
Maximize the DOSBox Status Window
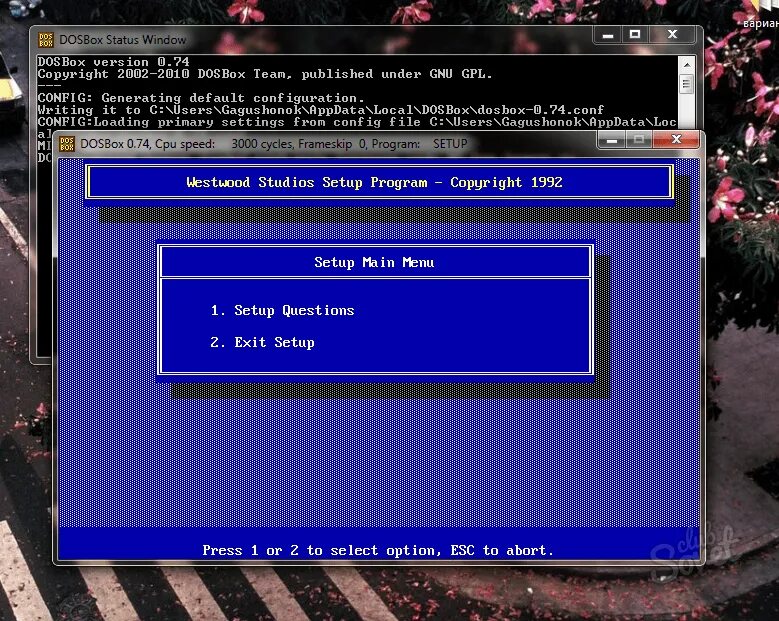pyautogui.click(x=635, y=34)
